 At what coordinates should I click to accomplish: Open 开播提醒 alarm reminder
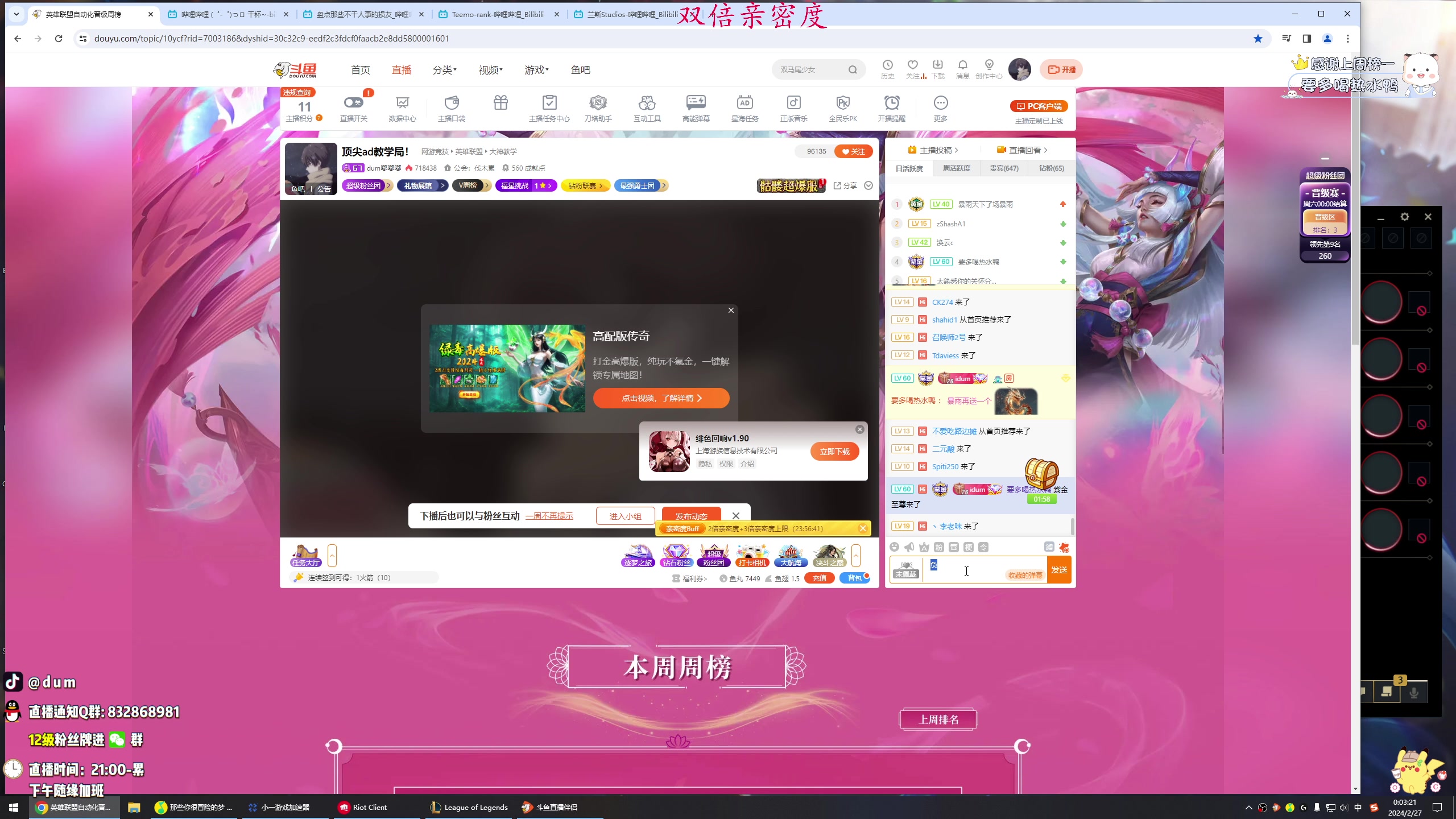coord(891,108)
